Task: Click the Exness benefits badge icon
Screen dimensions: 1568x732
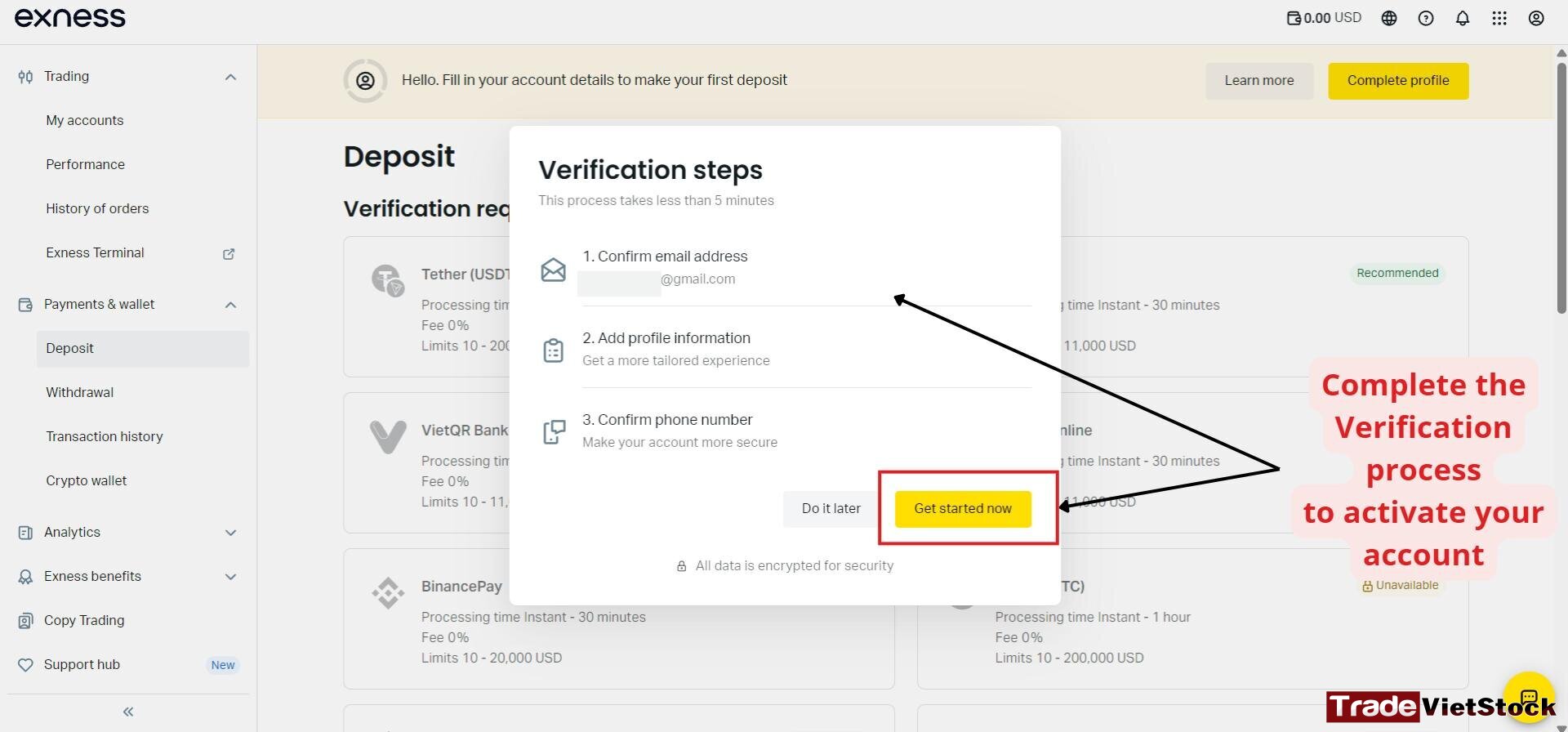Action: (25, 577)
